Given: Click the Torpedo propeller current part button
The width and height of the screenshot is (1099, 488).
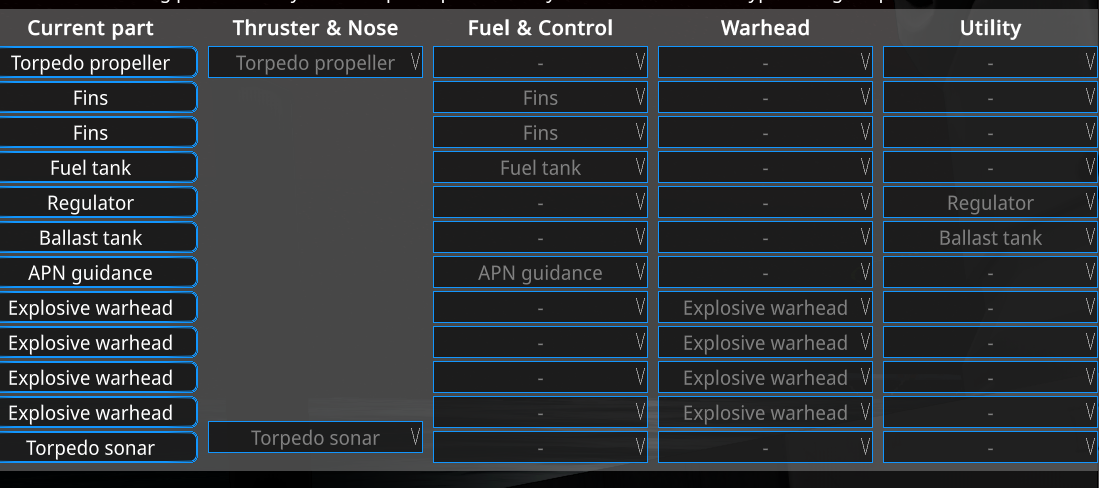Looking at the screenshot, I should point(98,63).
